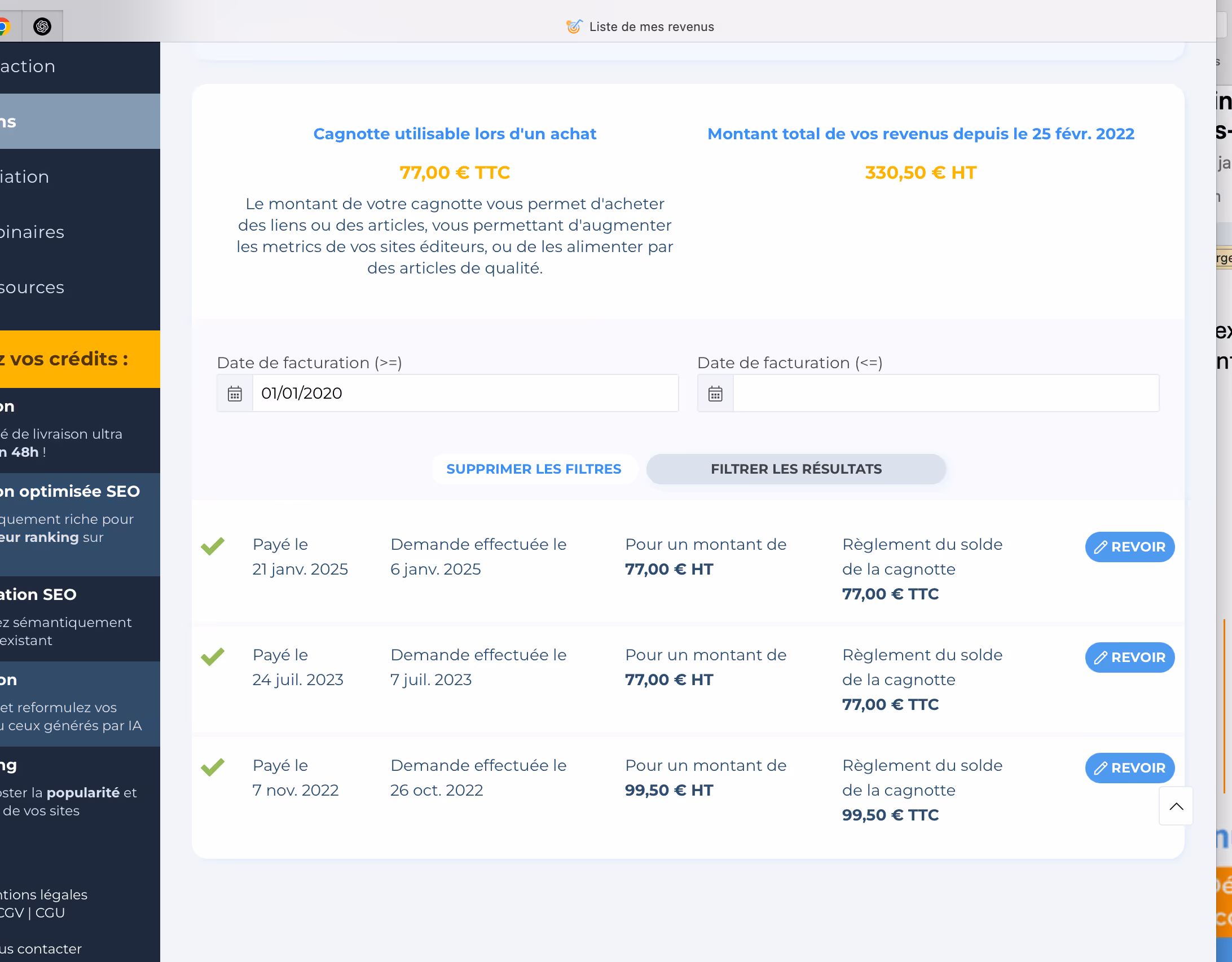Click green checkmark of 7 nov. 2022 payment
This screenshot has width=1232, height=962.
pyautogui.click(x=213, y=766)
